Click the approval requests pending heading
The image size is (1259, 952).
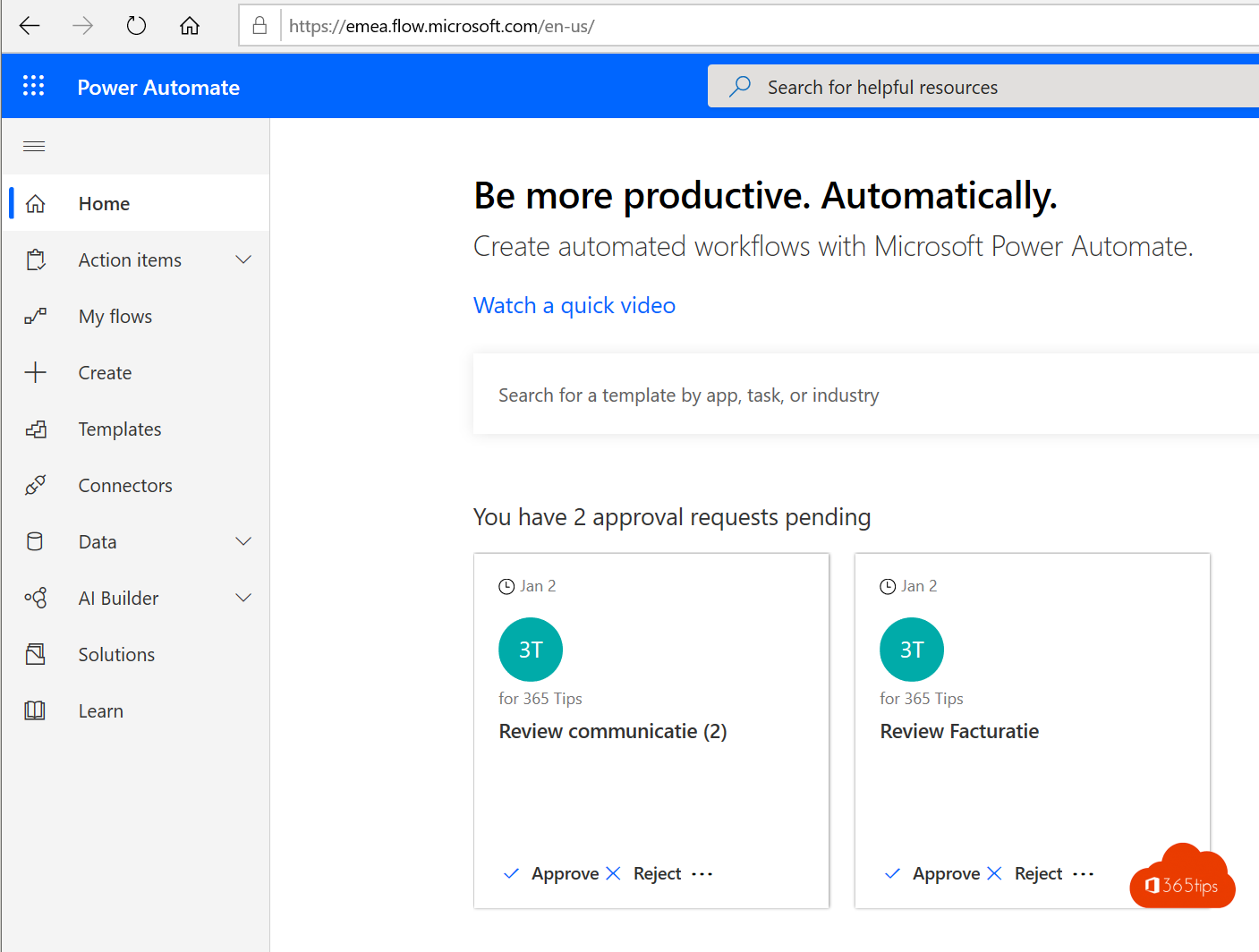pyautogui.click(x=672, y=517)
